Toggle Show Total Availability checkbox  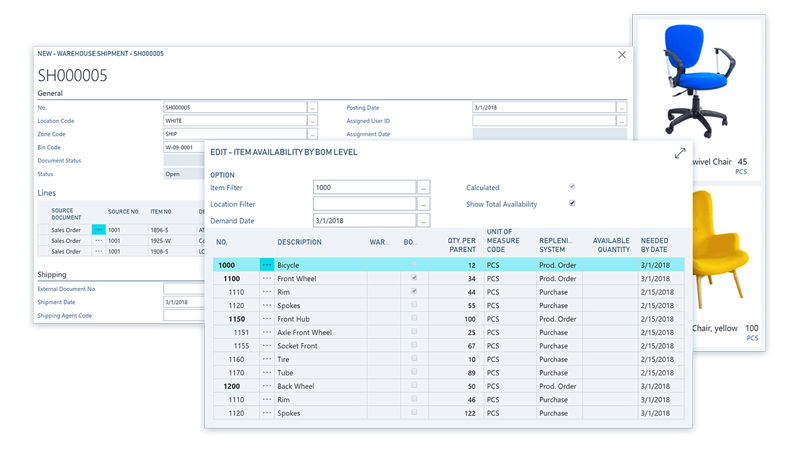572,204
